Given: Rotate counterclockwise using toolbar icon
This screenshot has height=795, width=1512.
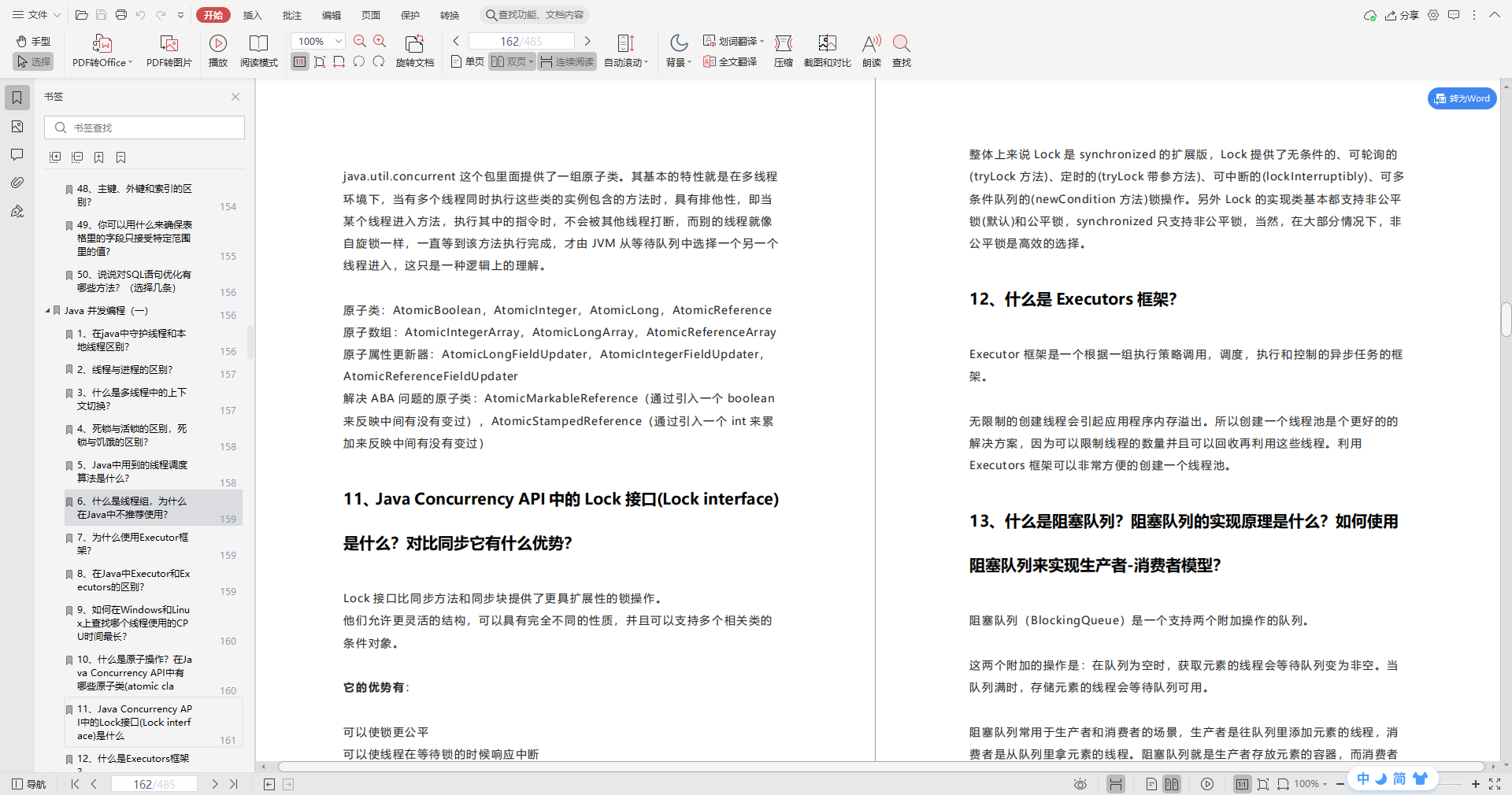Looking at the screenshot, I should [359, 61].
